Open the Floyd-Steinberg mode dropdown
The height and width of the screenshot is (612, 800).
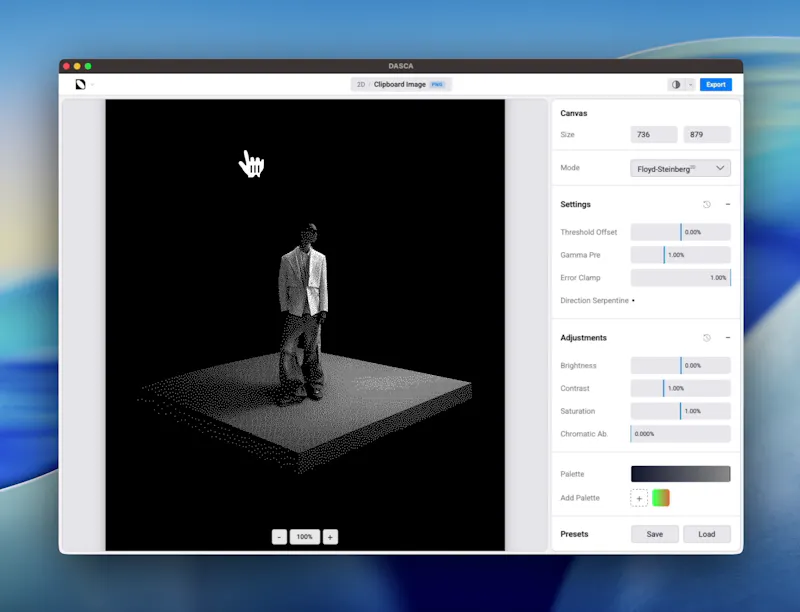coord(680,168)
